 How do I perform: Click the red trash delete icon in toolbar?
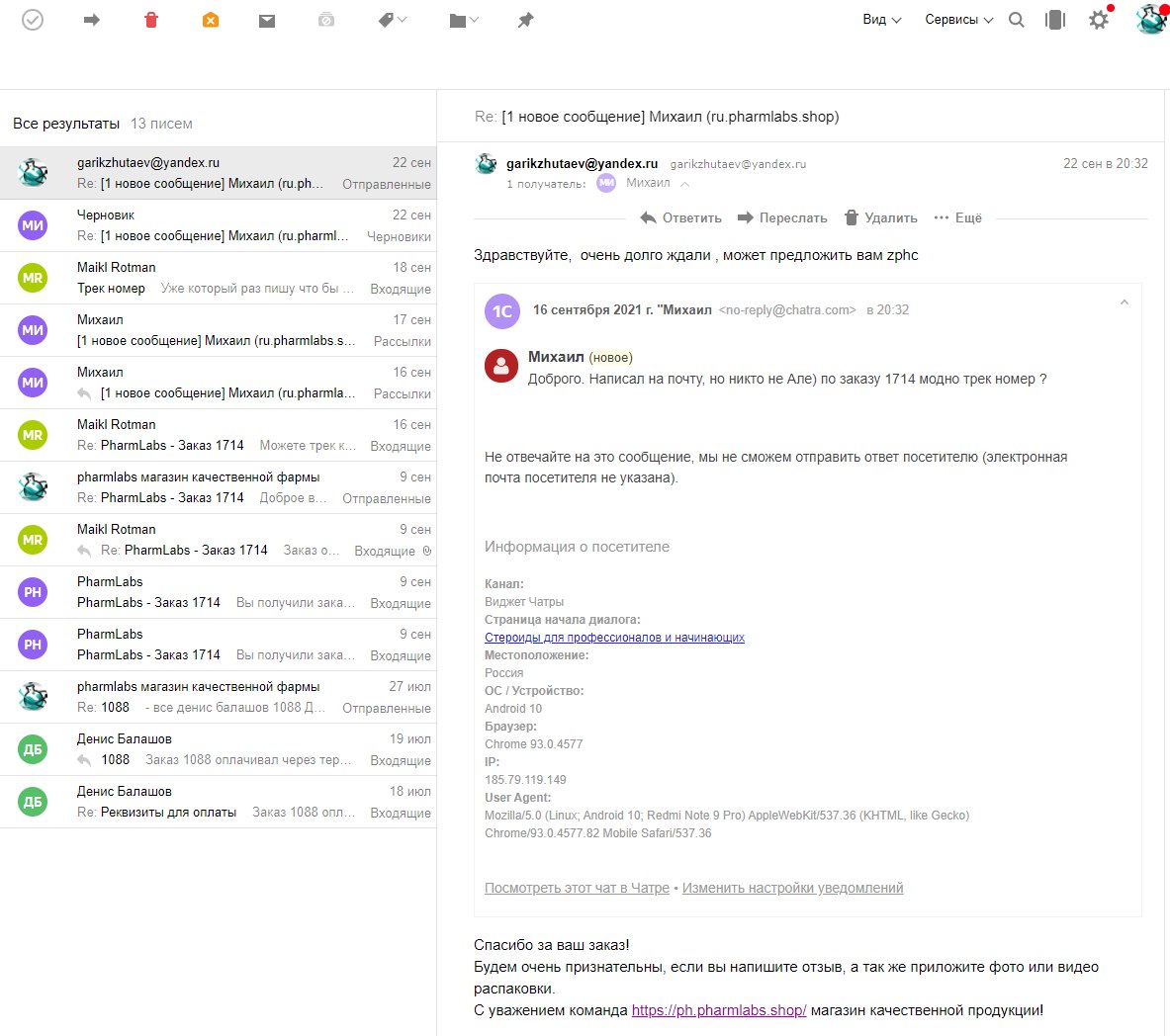[151, 20]
